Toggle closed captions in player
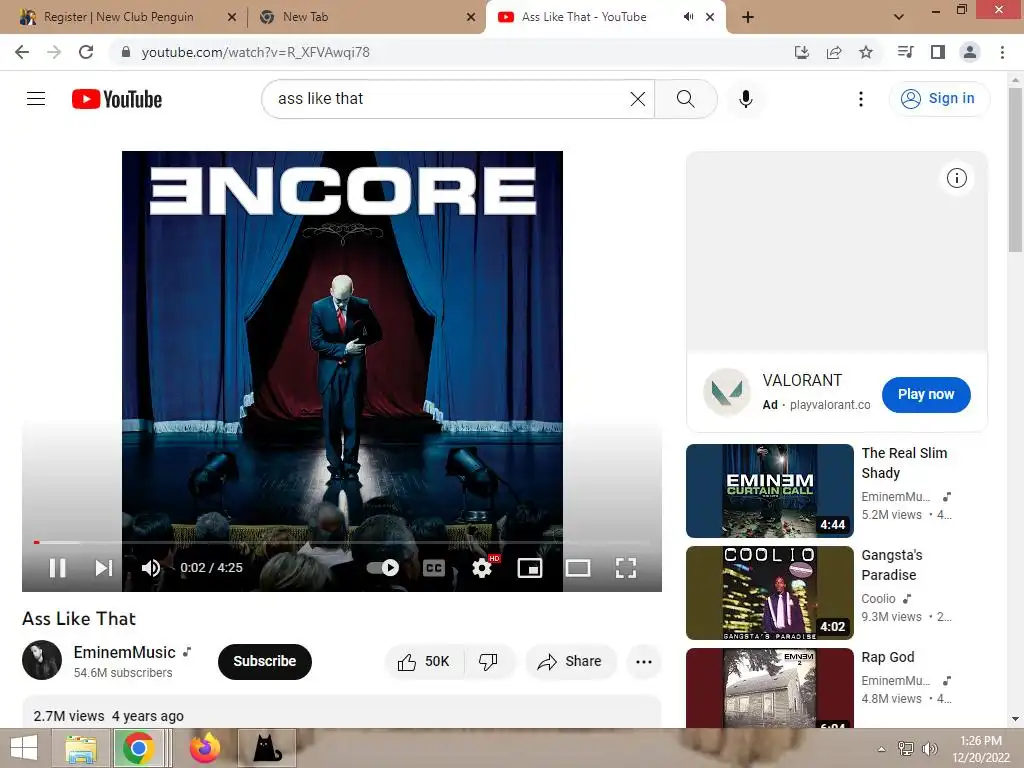The height and width of the screenshot is (768, 1024). coord(434,568)
